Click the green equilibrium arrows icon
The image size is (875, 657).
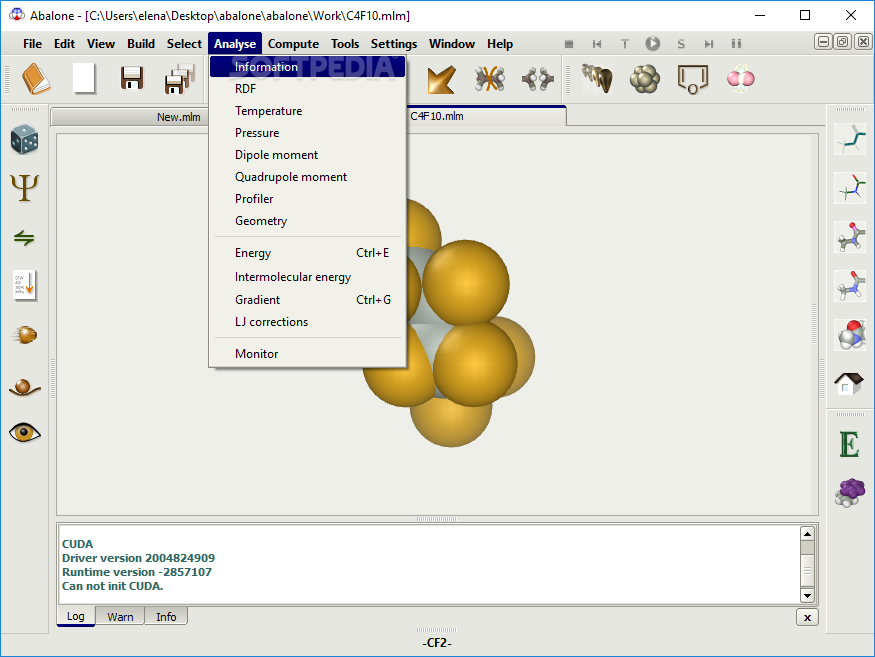[x=24, y=238]
